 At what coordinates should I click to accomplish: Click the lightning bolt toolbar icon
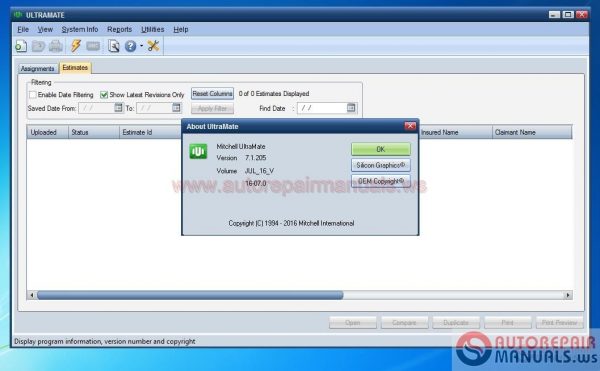coord(76,46)
